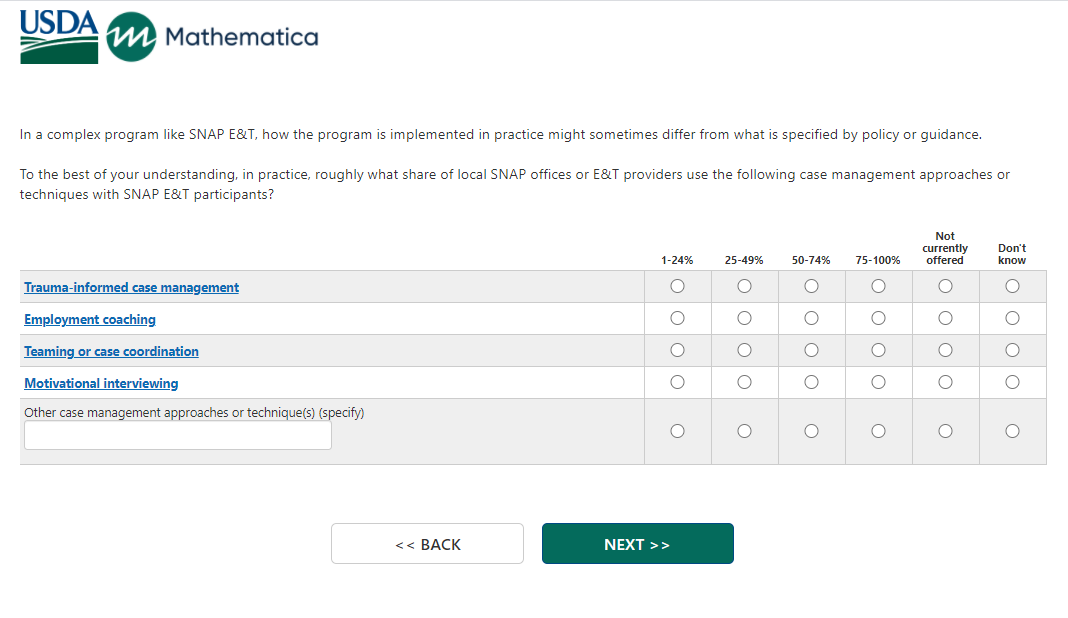
Task: Click the USDA logo
Action: (59, 37)
